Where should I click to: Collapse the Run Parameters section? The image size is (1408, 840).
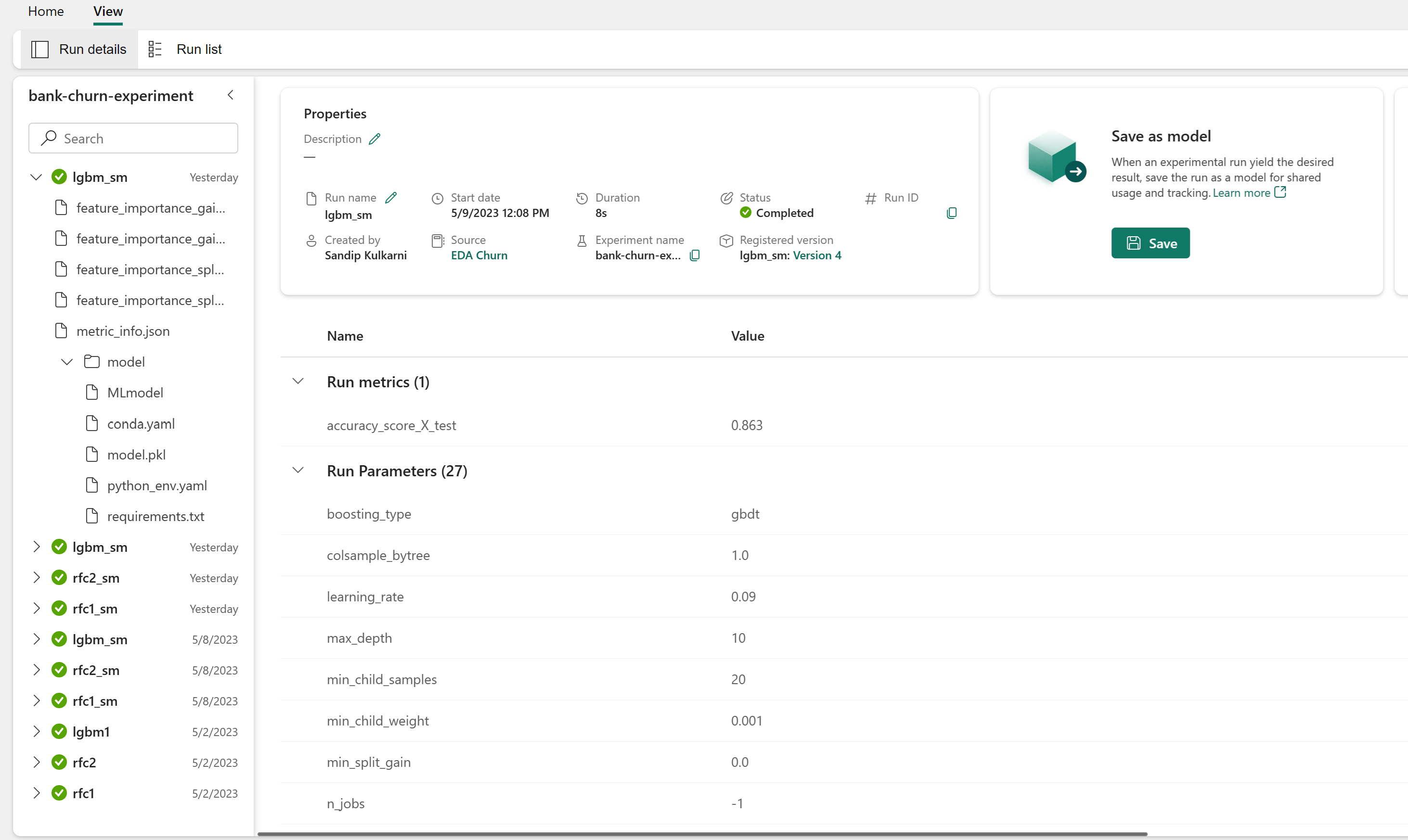point(298,471)
